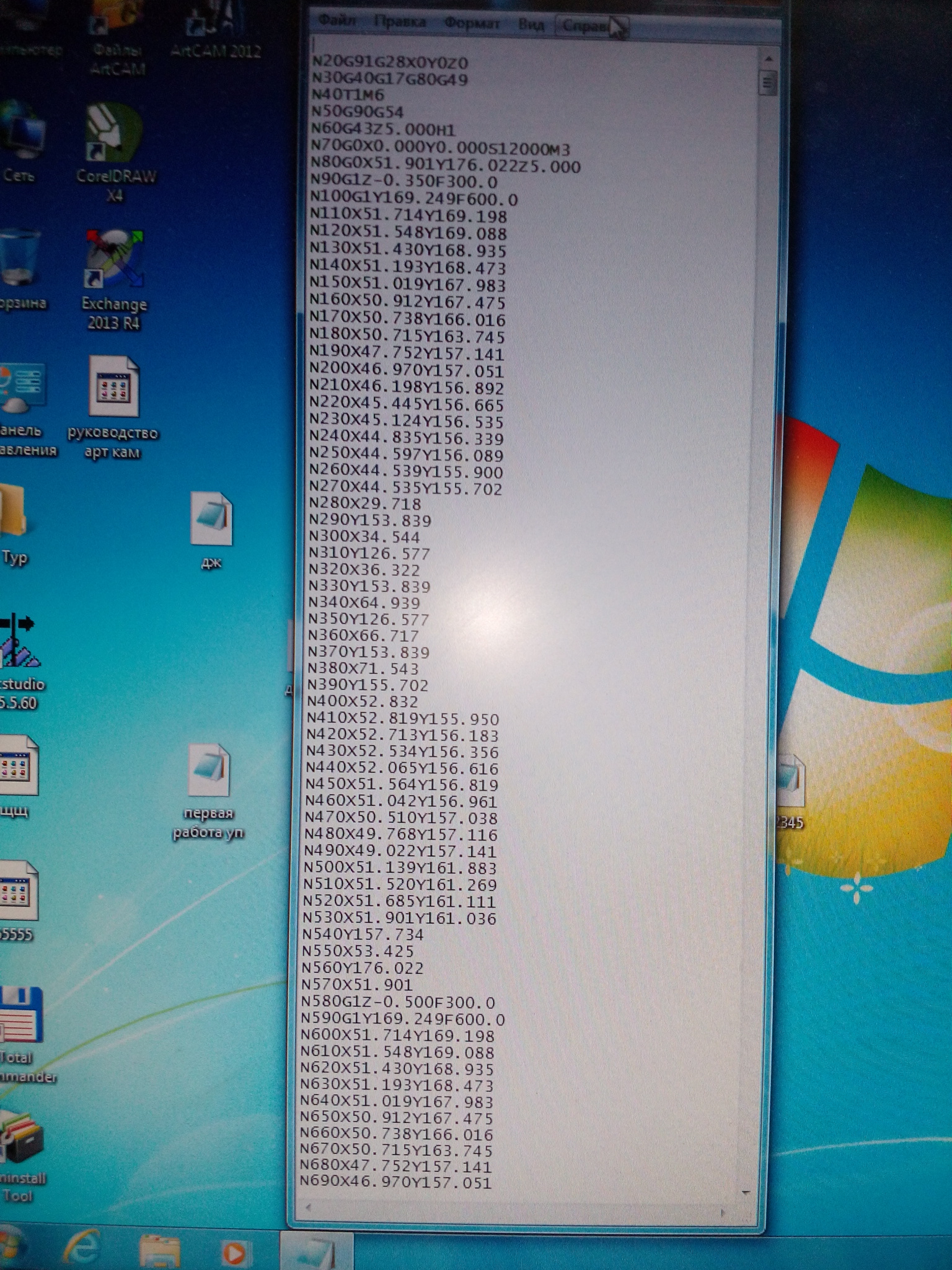
Task: Open Windows Explorer from the taskbar
Action: [x=159, y=1250]
